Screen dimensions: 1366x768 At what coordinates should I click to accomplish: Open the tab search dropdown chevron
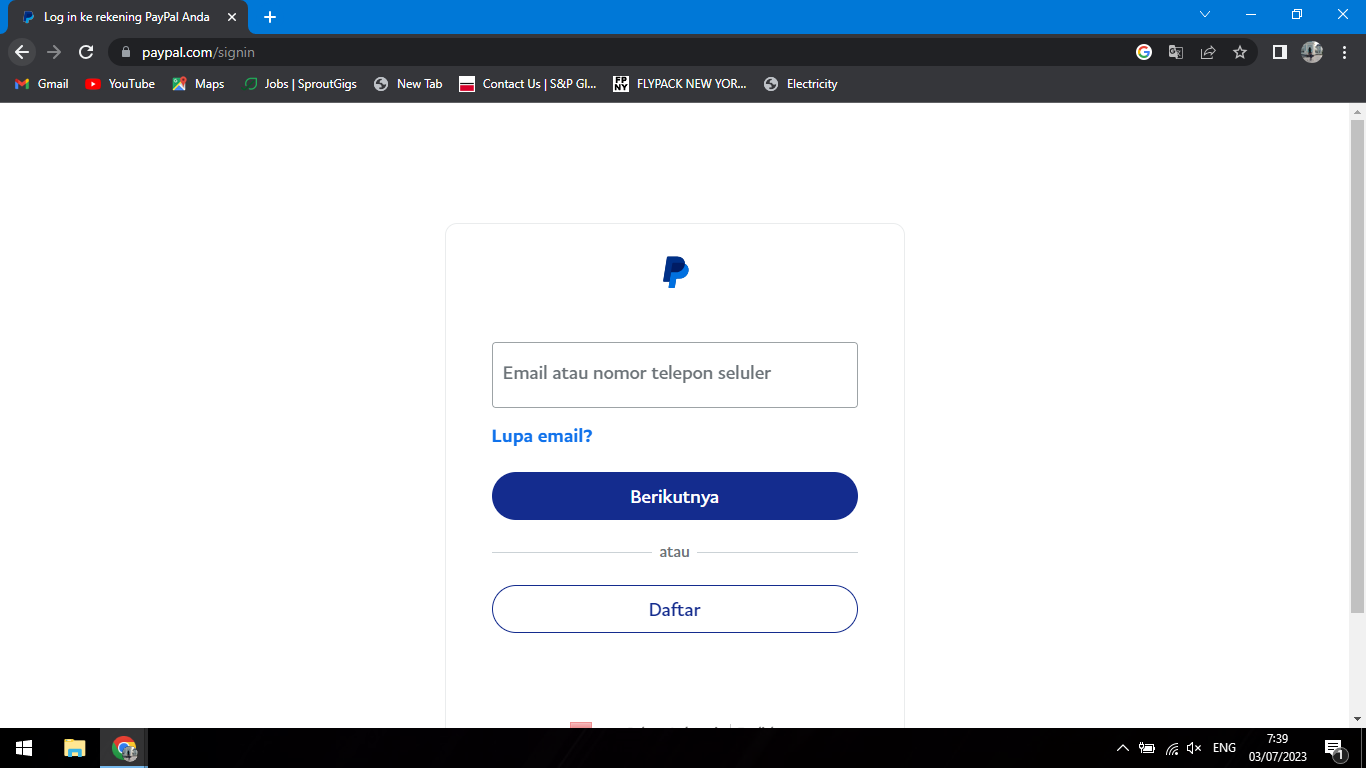1205,14
